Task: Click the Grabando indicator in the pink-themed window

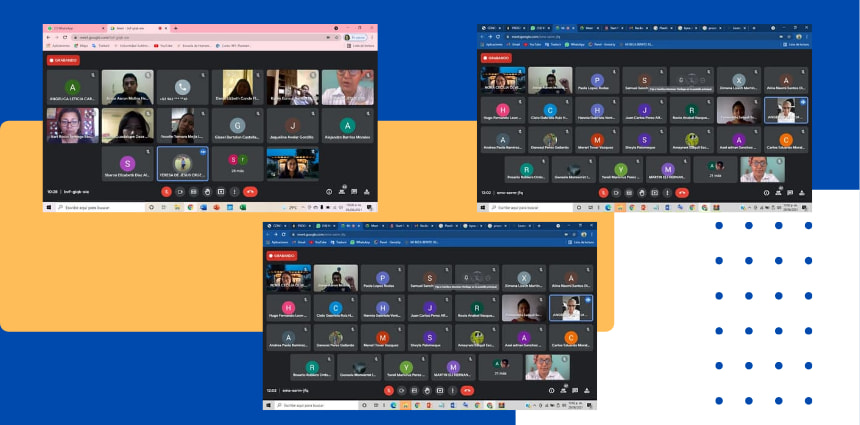Action: click(64, 60)
